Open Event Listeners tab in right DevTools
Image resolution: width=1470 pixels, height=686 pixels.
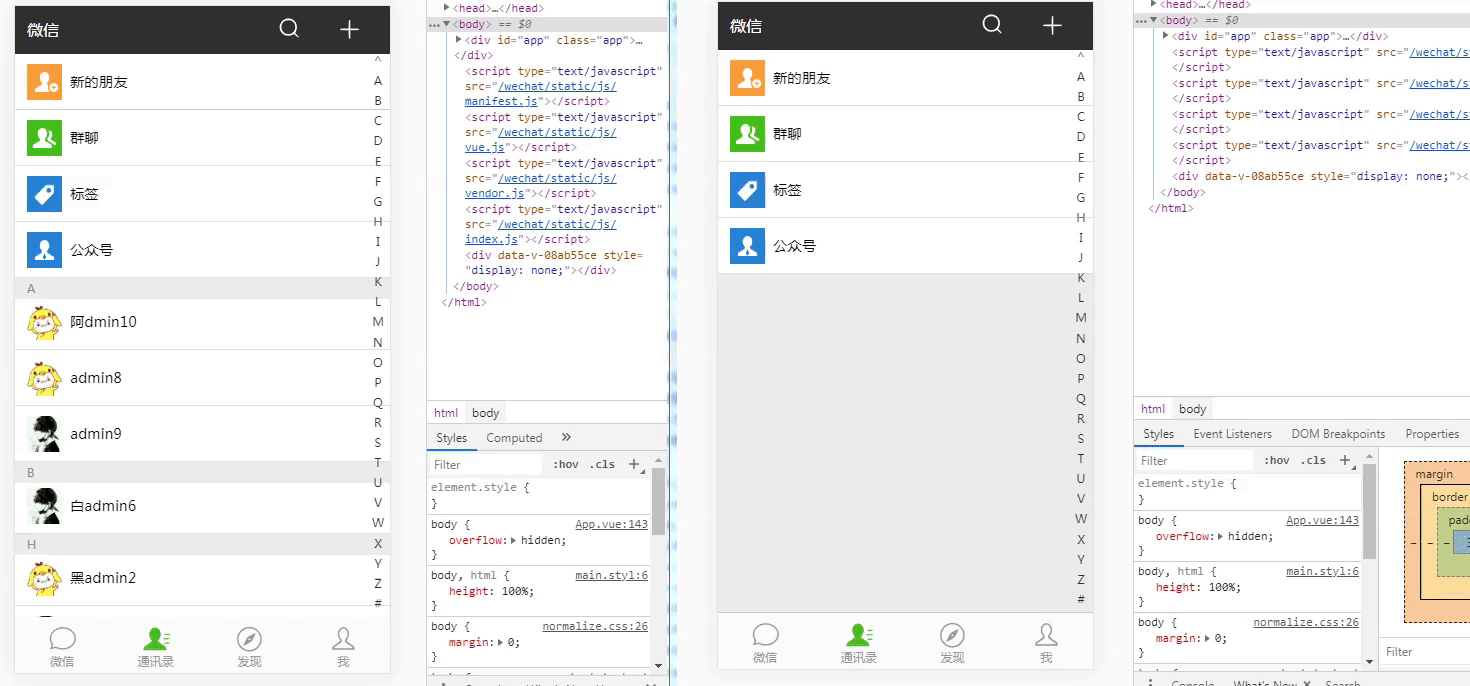click(x=1232, y=434)
